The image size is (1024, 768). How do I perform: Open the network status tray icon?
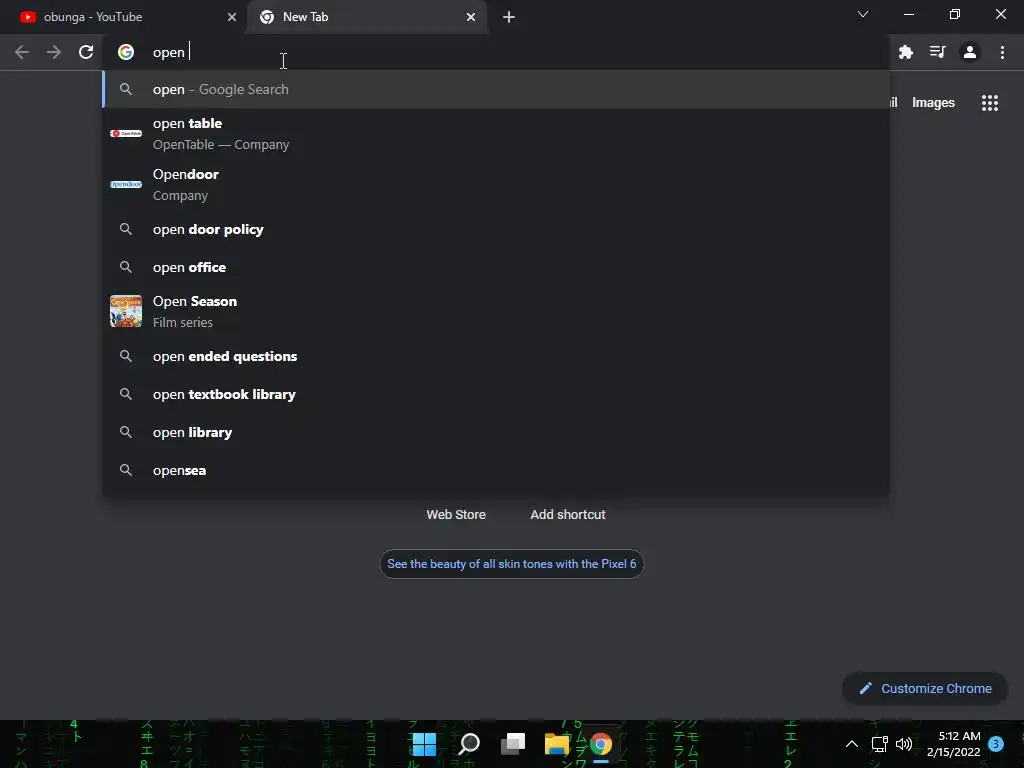(x=880, y=744)
